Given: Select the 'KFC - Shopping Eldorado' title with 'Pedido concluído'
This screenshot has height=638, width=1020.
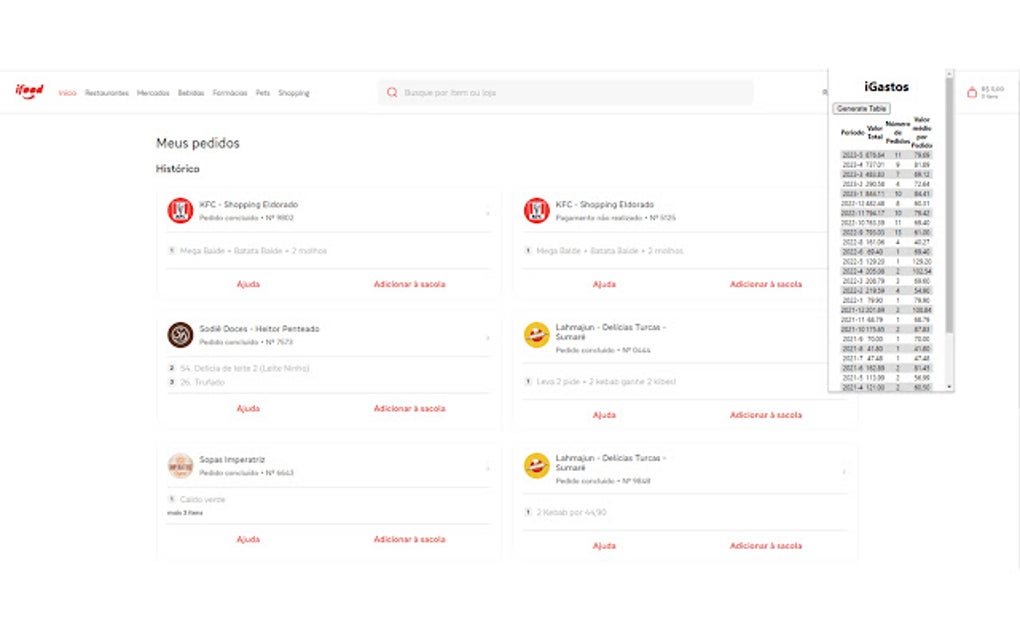Looking at the screenshot, I should [248, 204].
